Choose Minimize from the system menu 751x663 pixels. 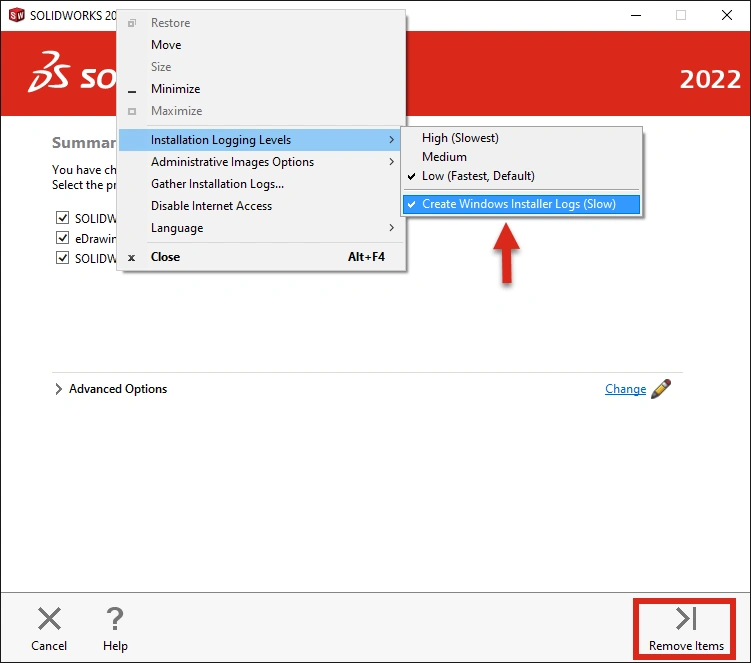click(x=260, y=89)
